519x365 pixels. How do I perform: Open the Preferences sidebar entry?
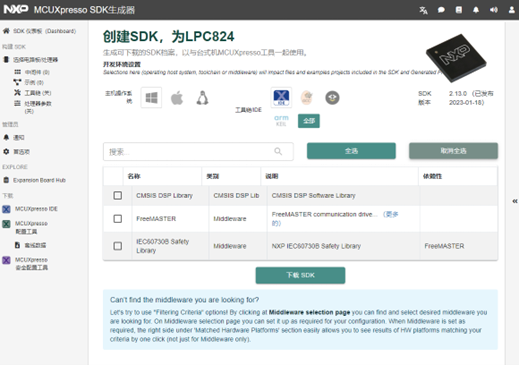[x=21, y=152]
